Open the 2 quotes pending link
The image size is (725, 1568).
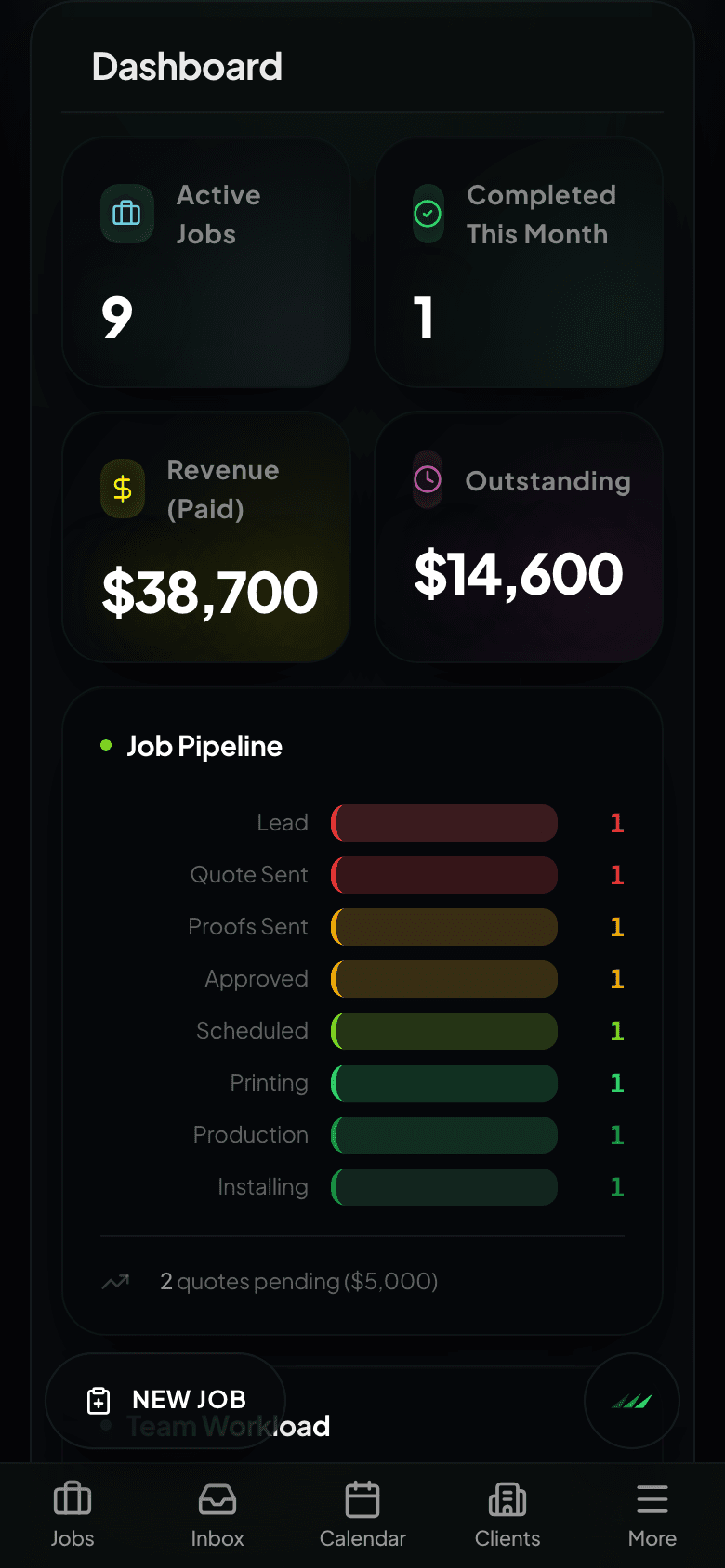tap(299, 1281)
